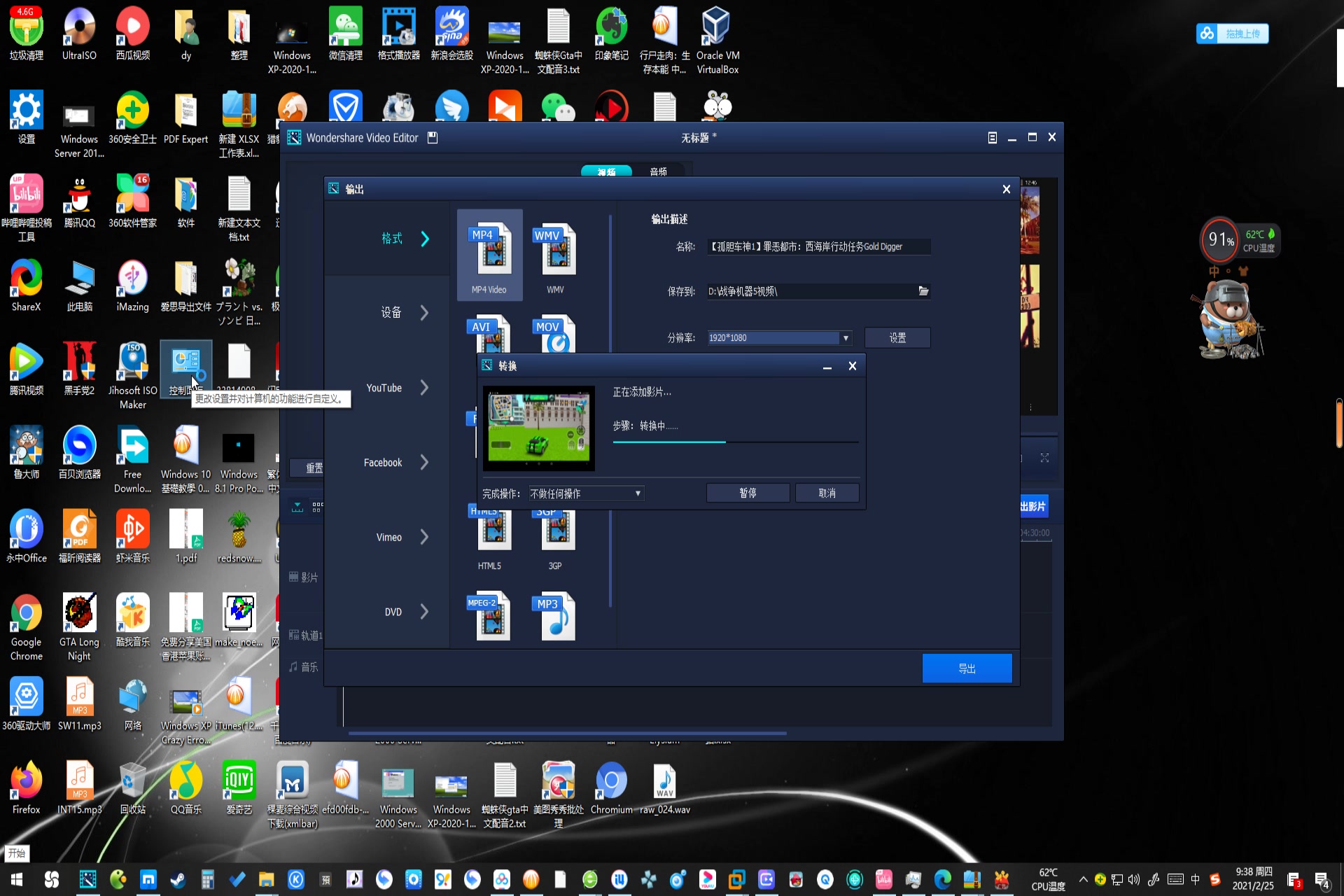This screenshot has height=896, width=1344.
Task: Open the Windows Start button
Action: click(x=17, y=879)
